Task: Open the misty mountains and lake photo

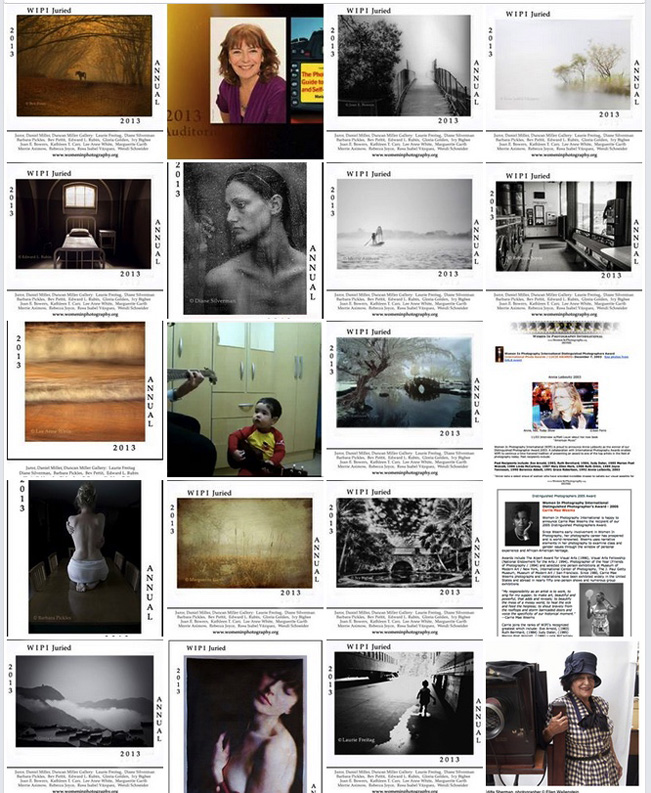Action: 84,716
